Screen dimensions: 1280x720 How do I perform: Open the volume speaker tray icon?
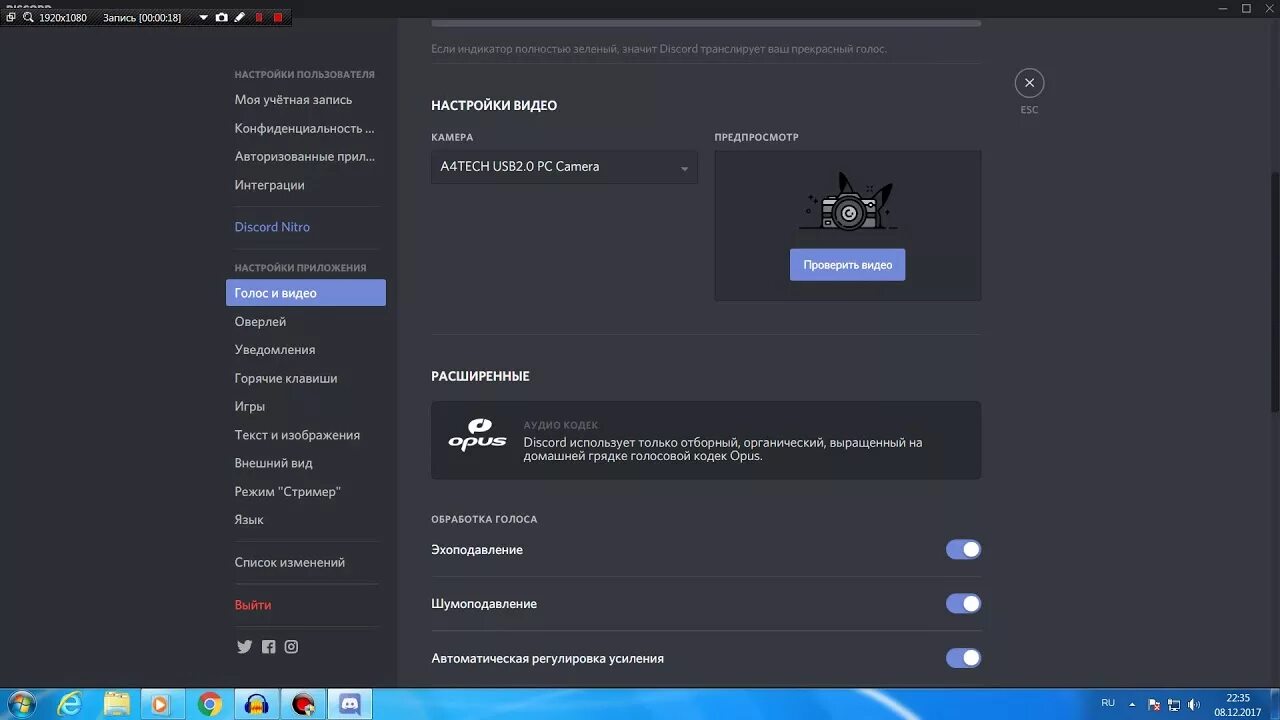tap(1193, 704)
